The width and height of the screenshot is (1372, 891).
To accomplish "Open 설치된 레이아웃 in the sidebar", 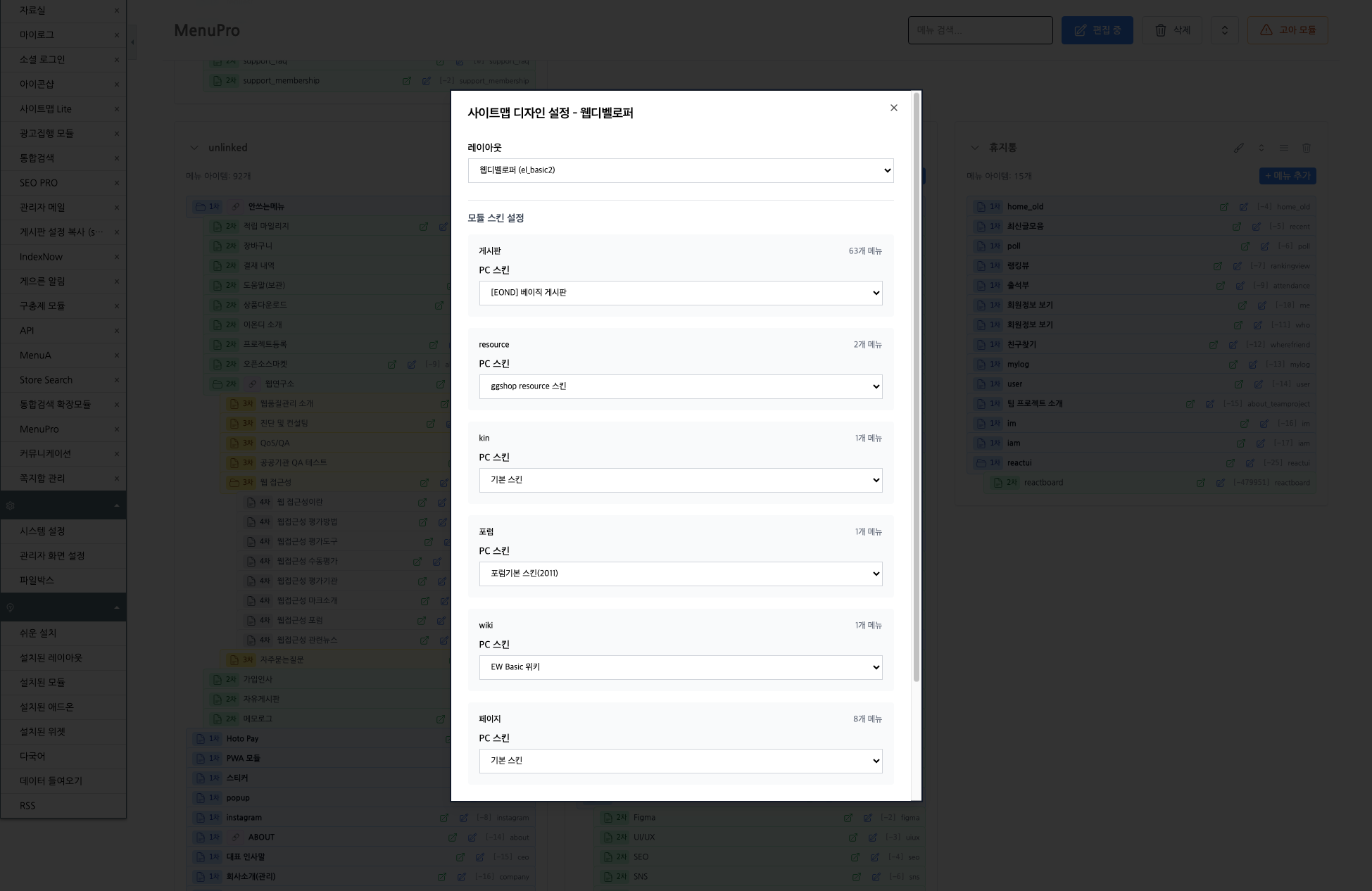I will coord(51,658).
